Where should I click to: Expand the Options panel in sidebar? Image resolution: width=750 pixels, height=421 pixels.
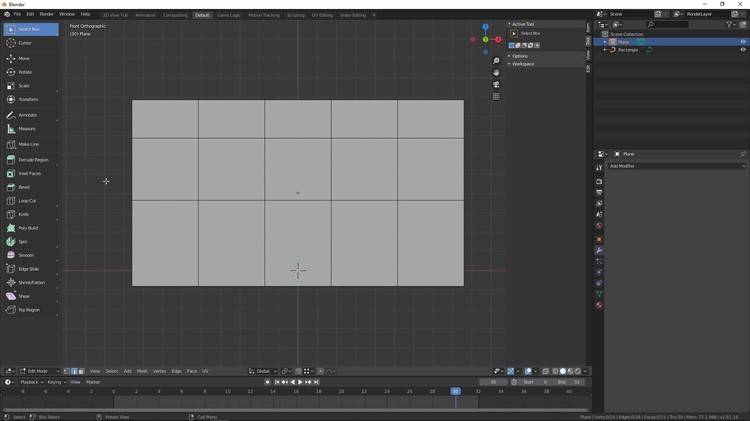coord(520,56)
